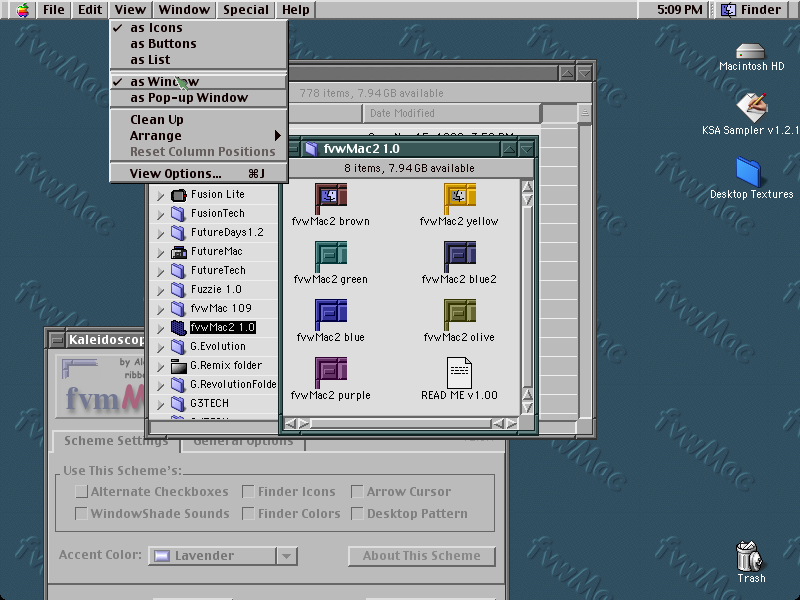Toggle the WindowShade Sounds checkbox

[x=81, y=513]
